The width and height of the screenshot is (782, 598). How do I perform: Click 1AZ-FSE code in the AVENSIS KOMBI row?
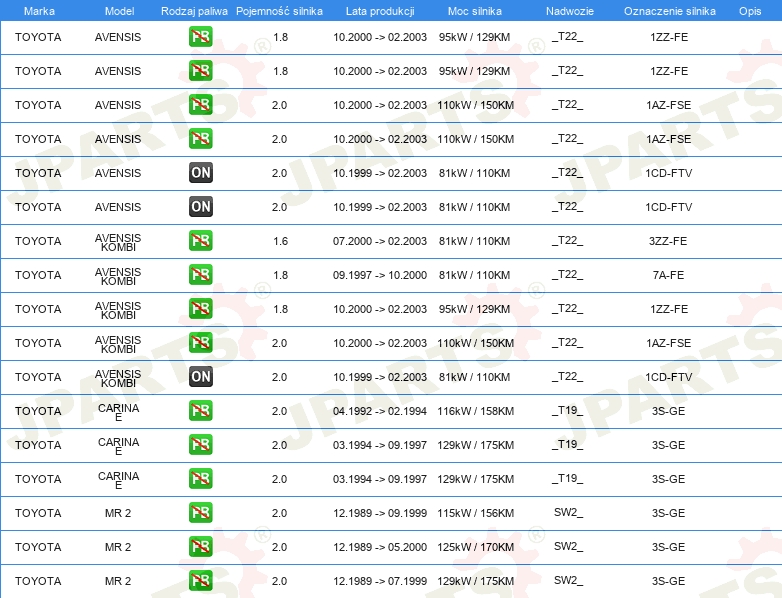click(668, 343)
